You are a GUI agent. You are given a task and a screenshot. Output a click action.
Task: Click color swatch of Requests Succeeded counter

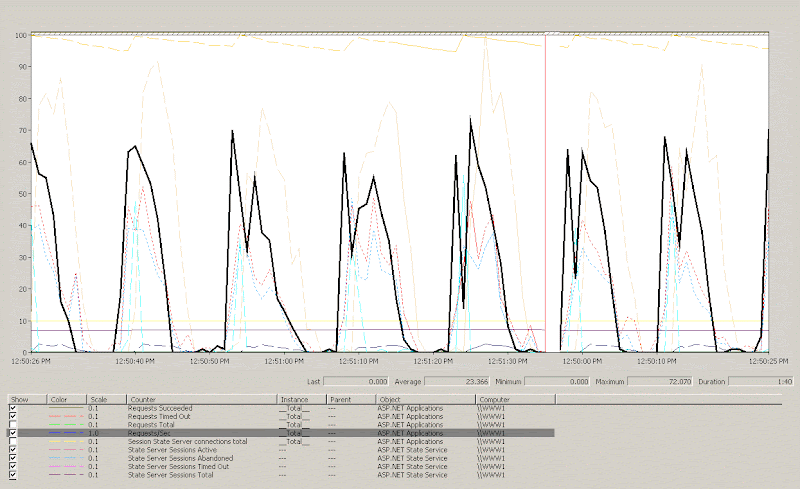[64, 408]
